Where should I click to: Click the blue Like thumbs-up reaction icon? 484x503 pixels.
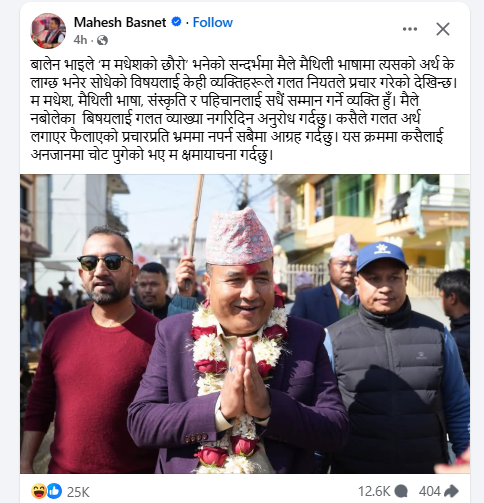pos(54,491)
